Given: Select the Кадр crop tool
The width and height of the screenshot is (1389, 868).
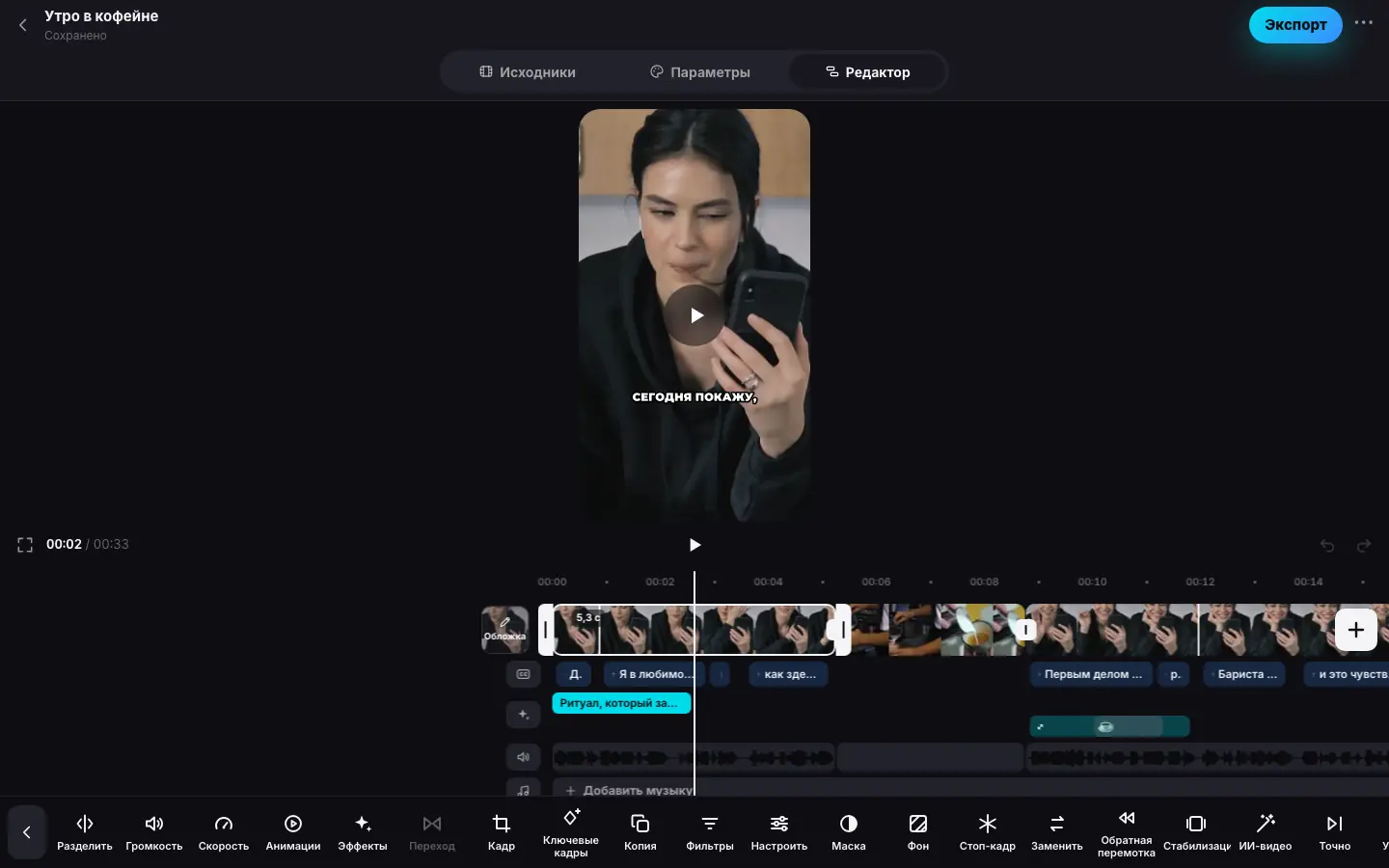Looking at the screenshot, I should [x=502, y=832].
